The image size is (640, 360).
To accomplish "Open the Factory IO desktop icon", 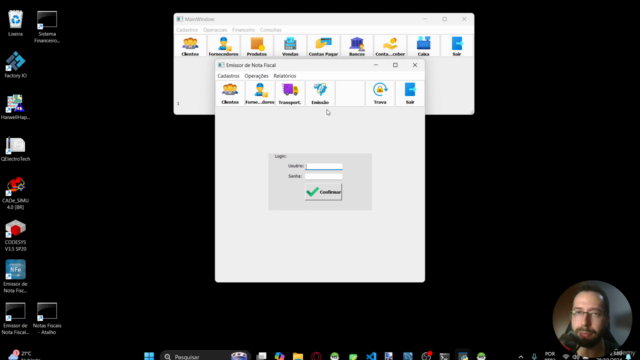I will 16,65.
